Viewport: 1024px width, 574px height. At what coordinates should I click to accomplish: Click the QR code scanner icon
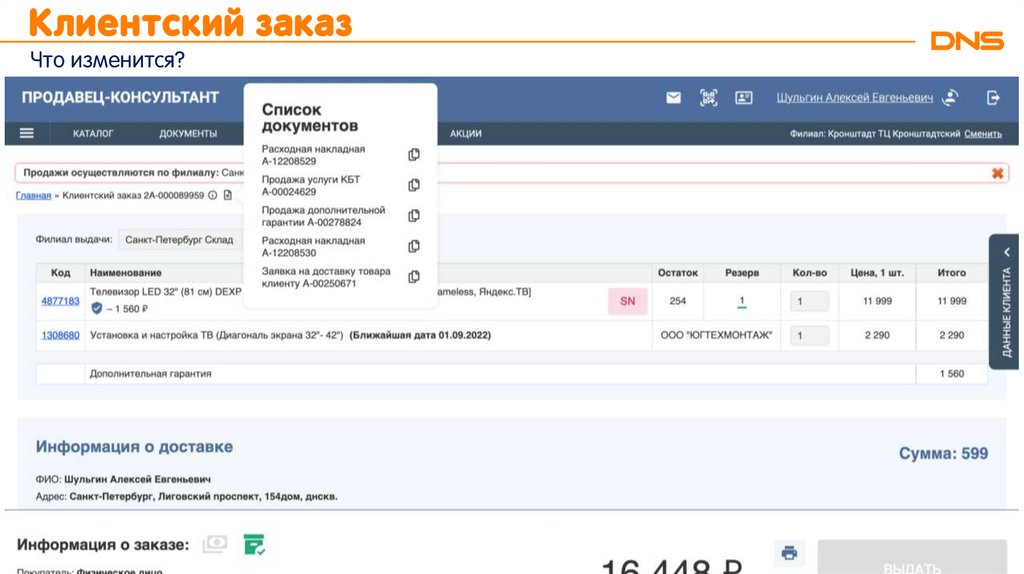709,98
